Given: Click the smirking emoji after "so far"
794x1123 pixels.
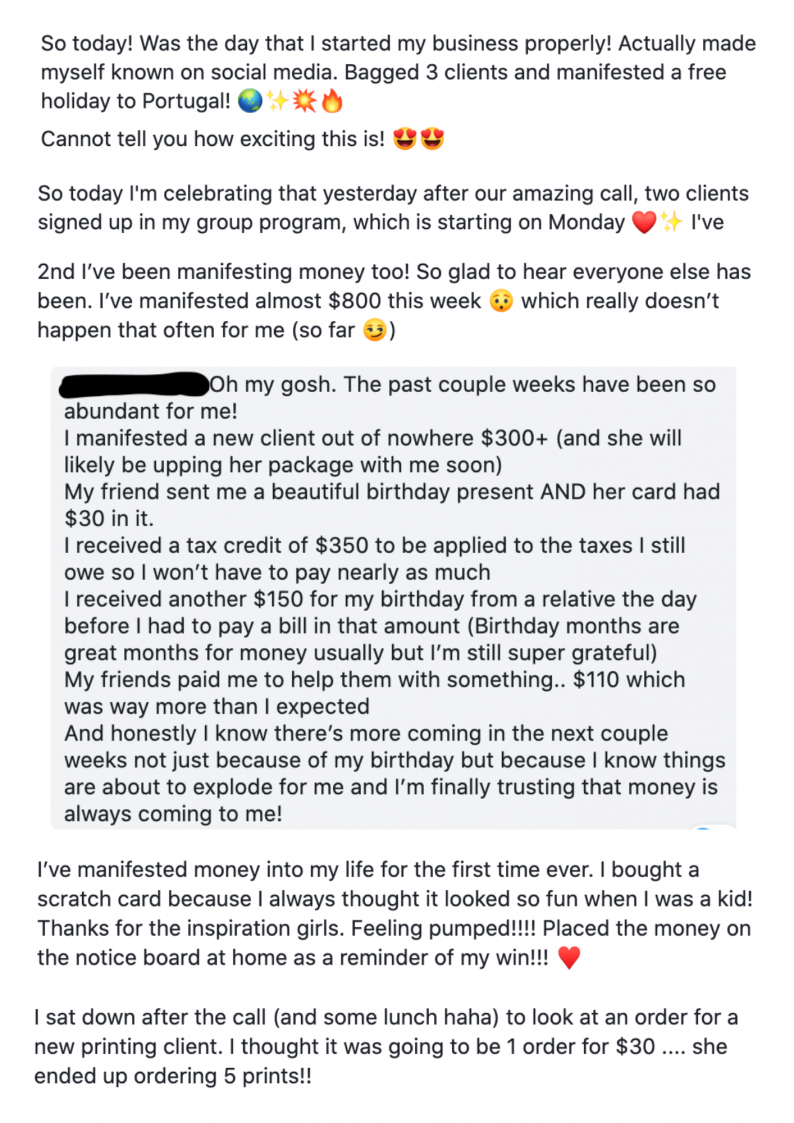Looking at the screenshot, I should 373,330.
